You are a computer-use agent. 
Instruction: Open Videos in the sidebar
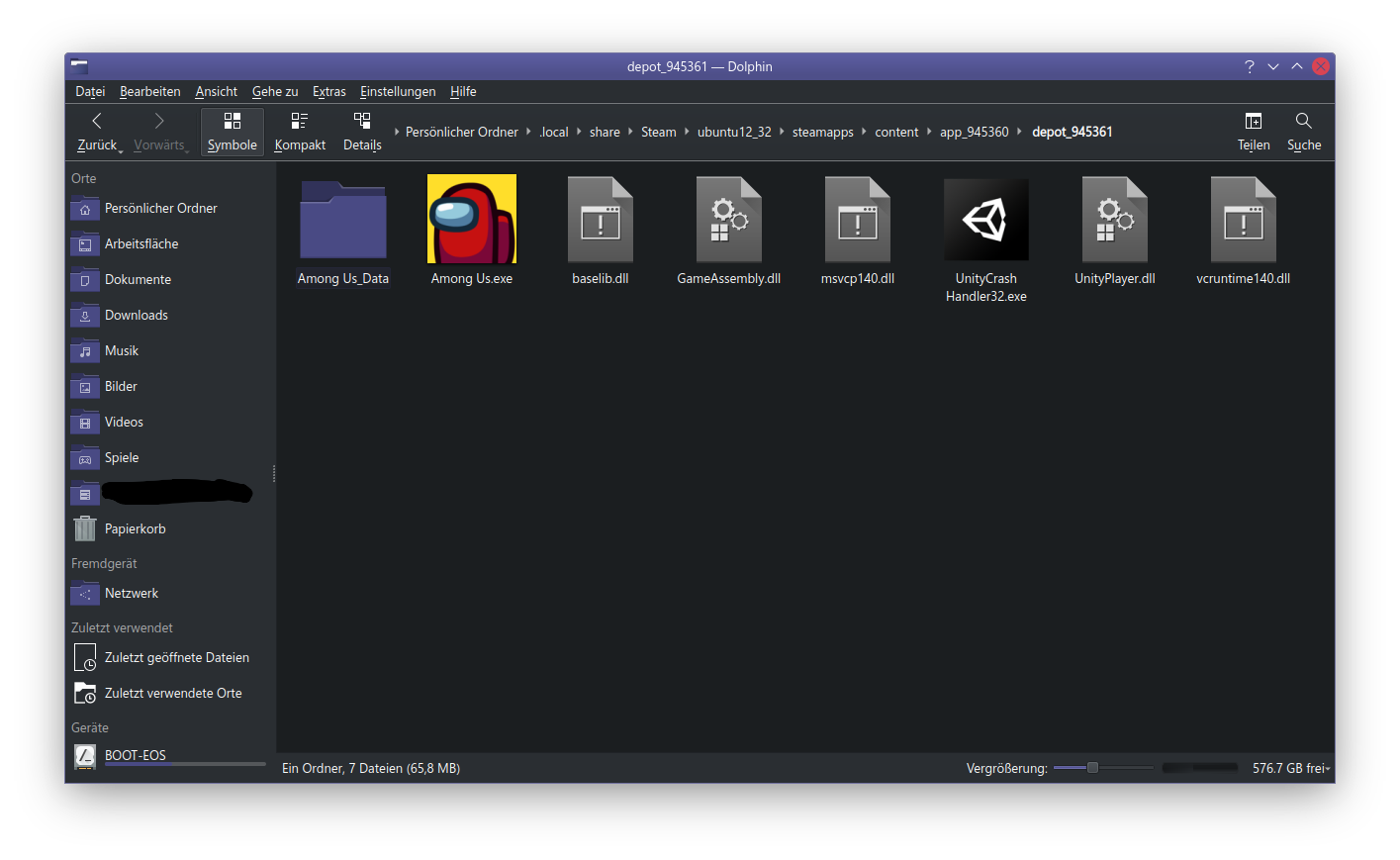(x=170, y=423)
